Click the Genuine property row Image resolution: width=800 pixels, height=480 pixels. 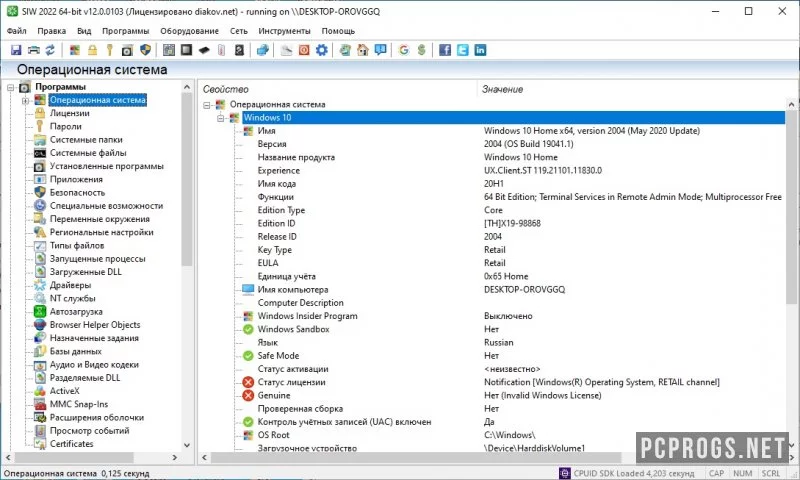[274, 395]
